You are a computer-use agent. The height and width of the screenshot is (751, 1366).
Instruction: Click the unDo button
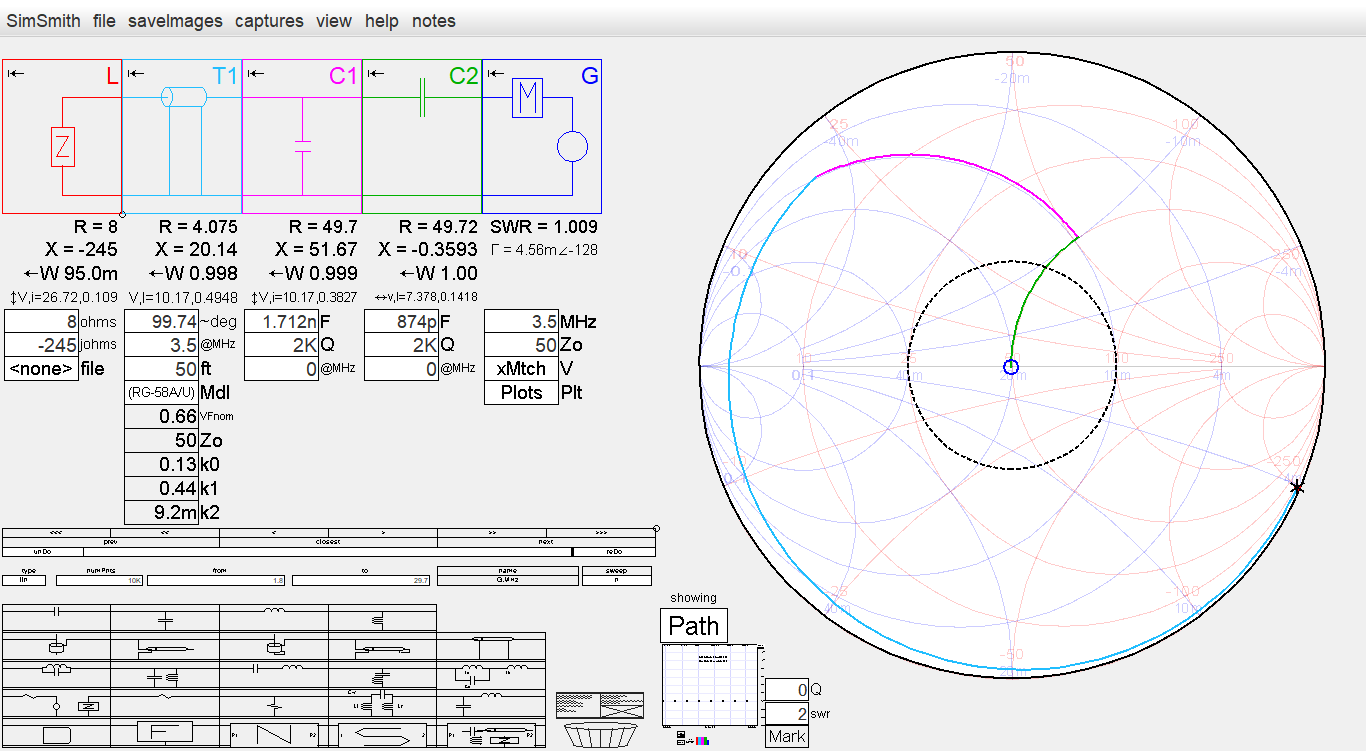(43, 552)
